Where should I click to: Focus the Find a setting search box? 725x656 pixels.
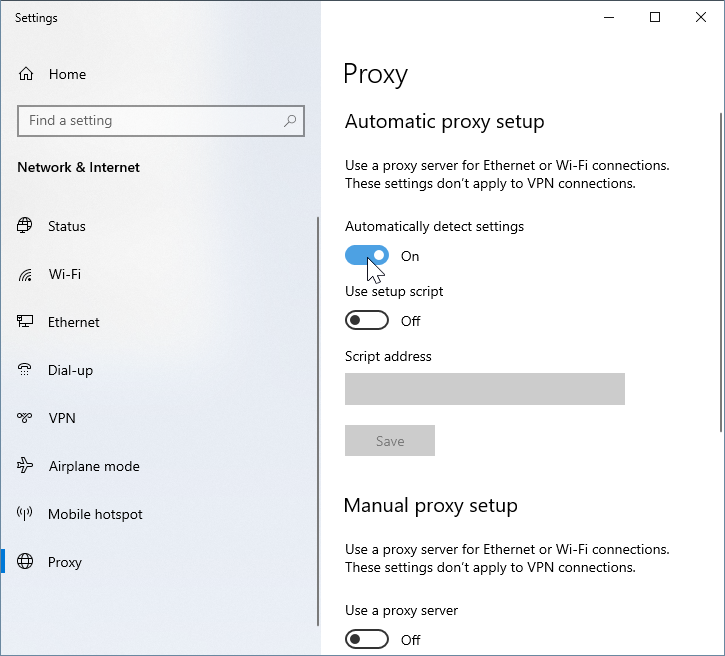click(x=161, y=121)
